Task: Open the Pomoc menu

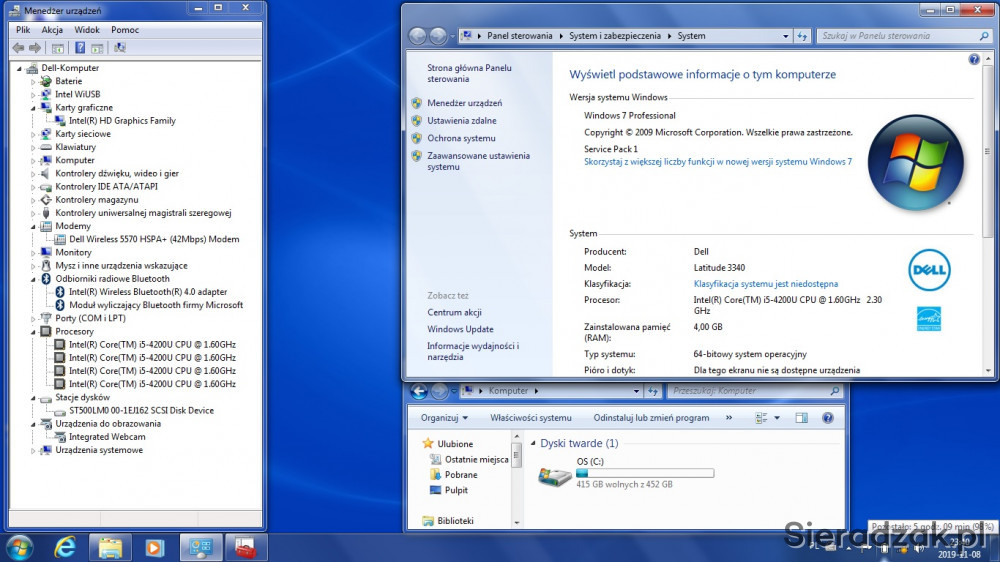Action: point(125,30)
